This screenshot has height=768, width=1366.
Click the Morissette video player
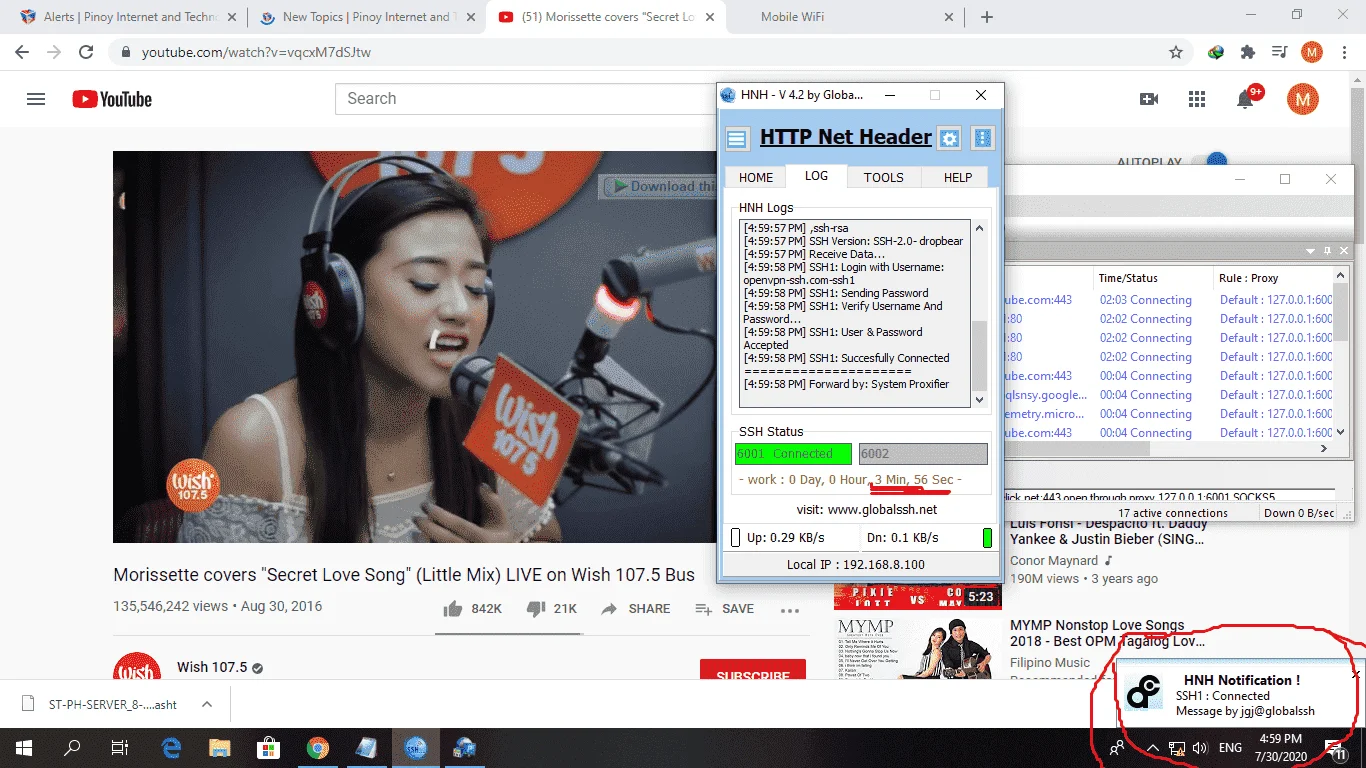click(x=414, y=347)
